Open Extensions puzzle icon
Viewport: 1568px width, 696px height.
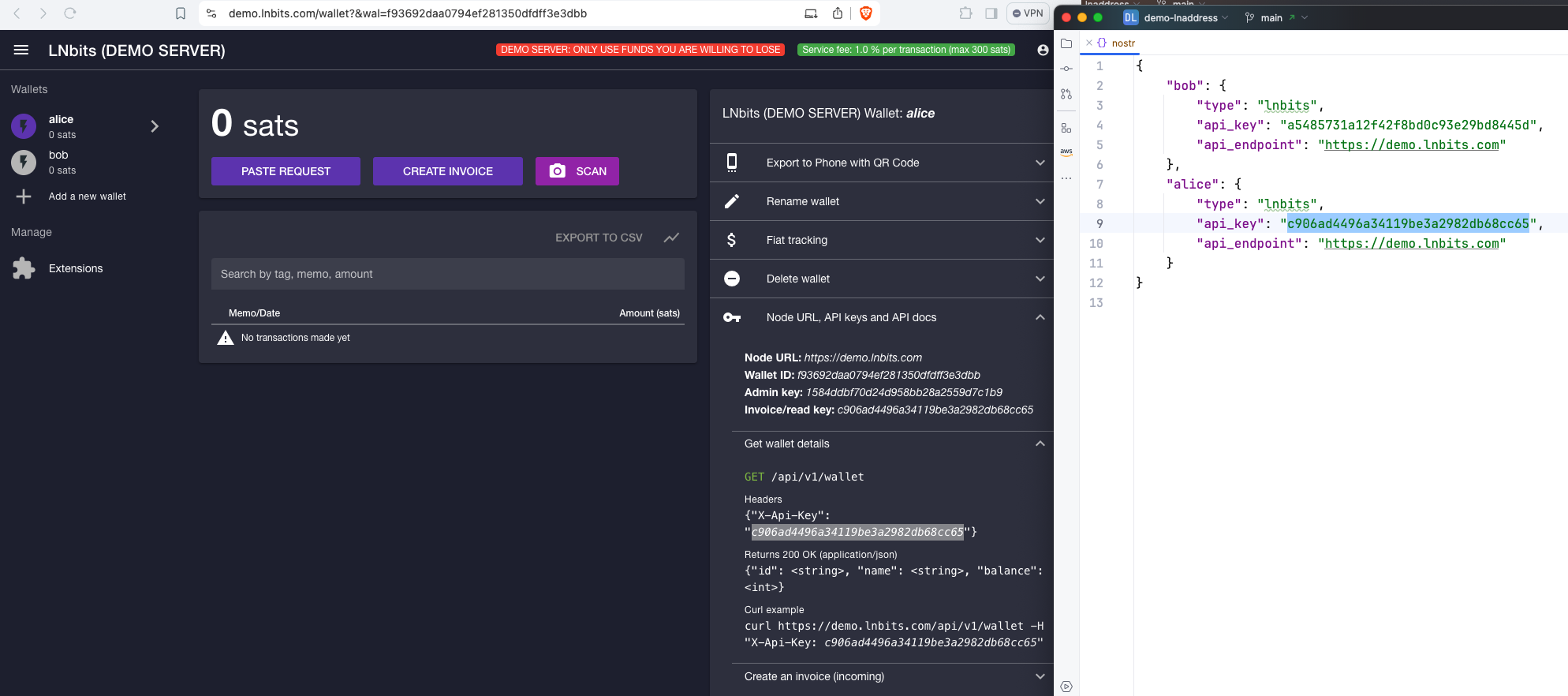24,268
